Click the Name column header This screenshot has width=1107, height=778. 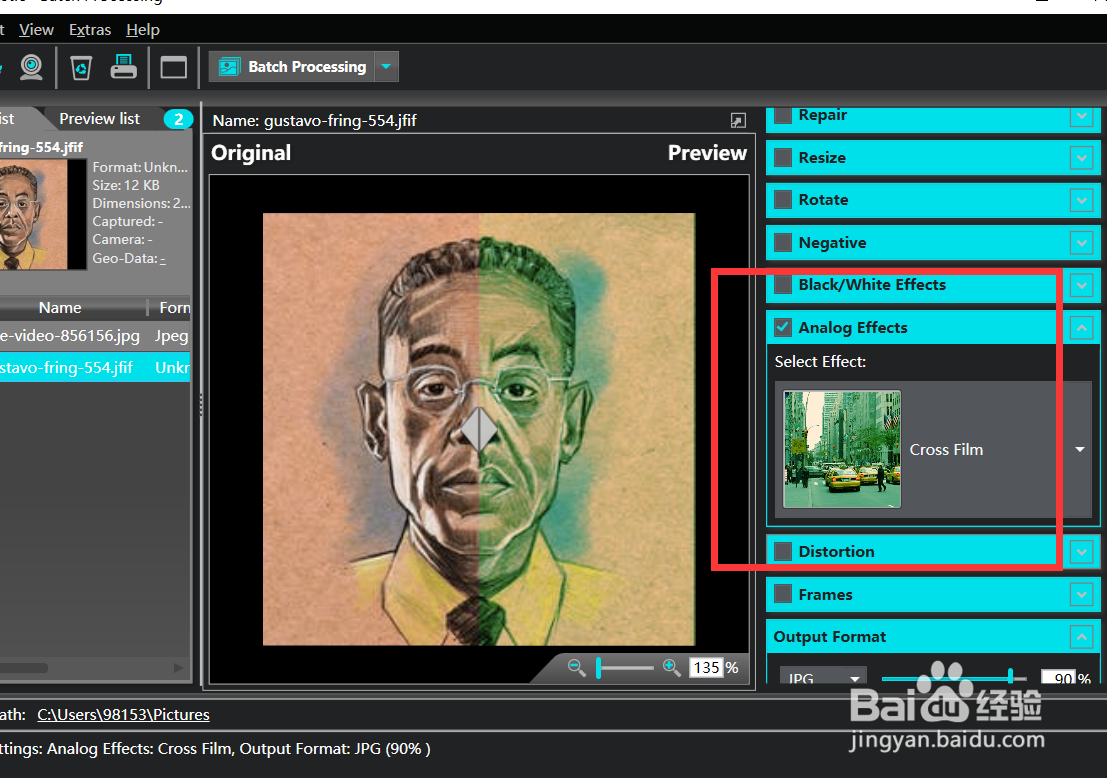[60, 308]
